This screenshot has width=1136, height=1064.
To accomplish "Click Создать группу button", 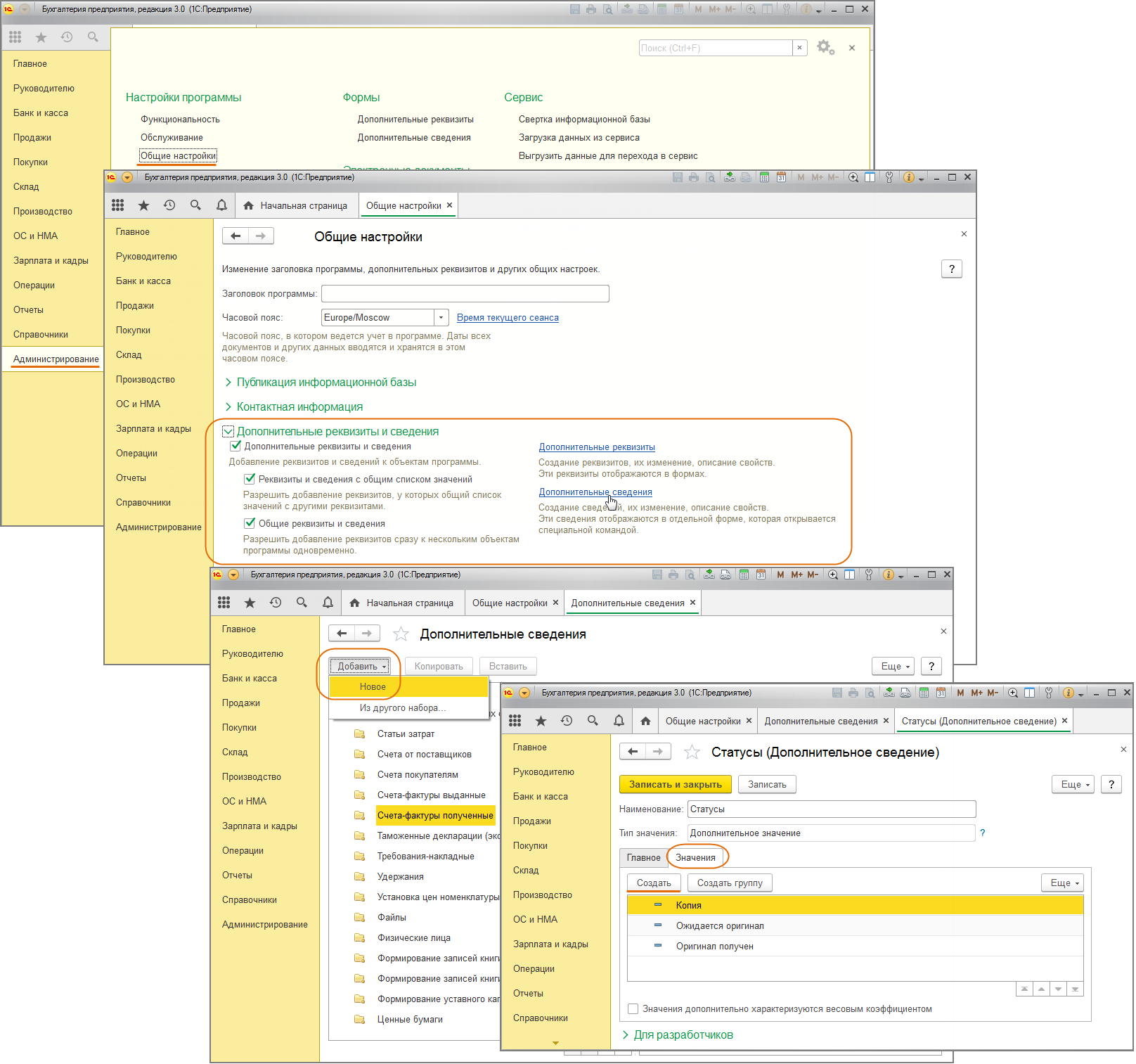I will click(730, 883).
